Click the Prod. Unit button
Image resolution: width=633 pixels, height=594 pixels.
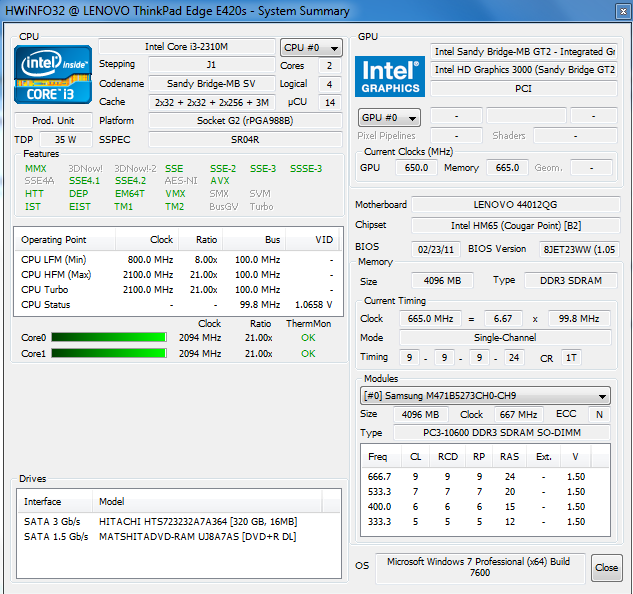53,120
